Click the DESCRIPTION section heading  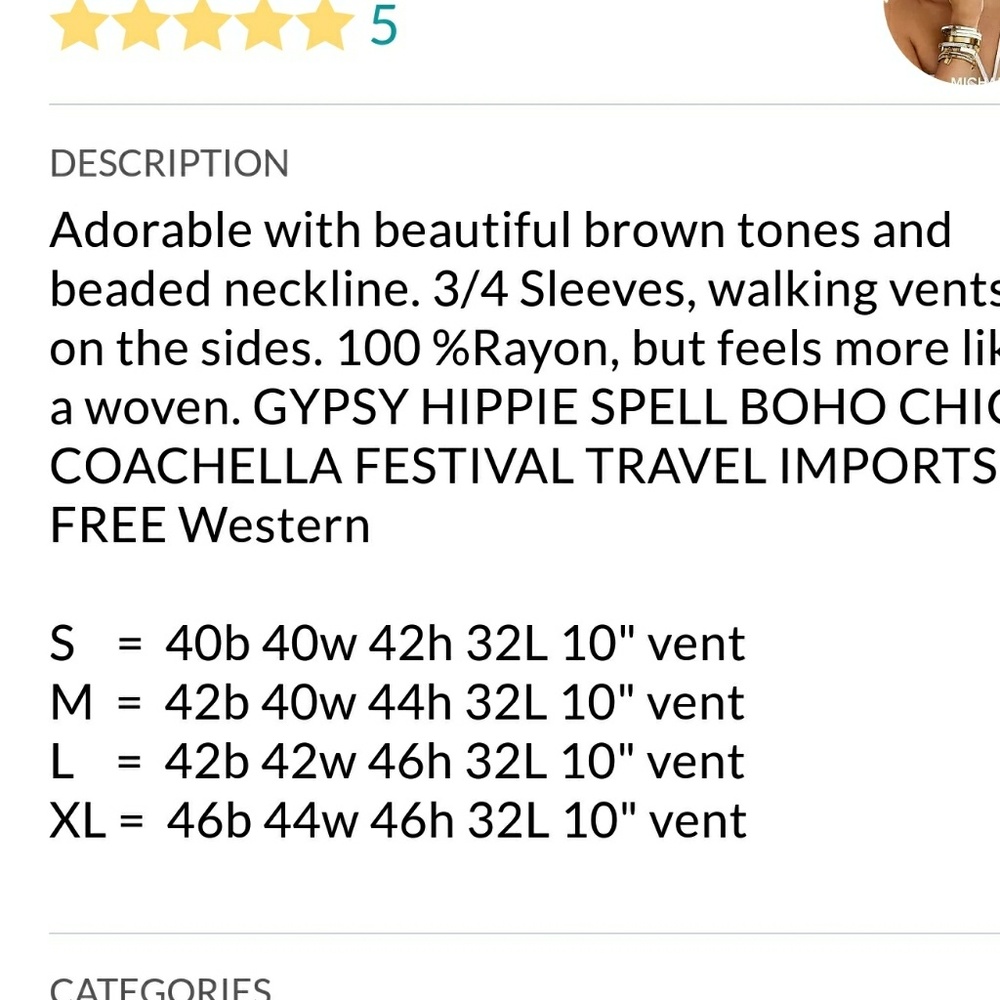click(169, 164)
